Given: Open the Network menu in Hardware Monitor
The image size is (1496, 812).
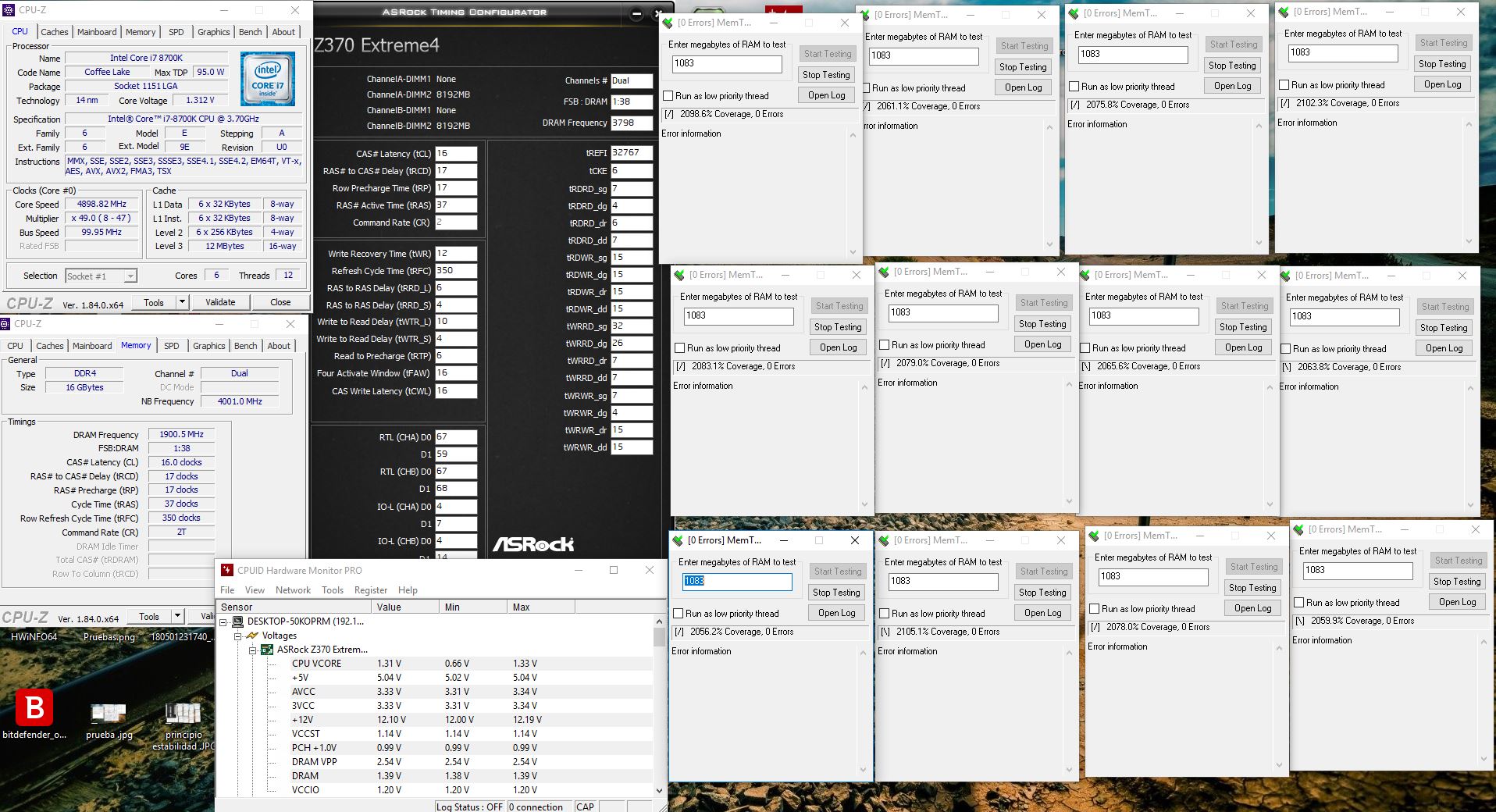Looking at the screenshot, I should click(x=293, y=590).
